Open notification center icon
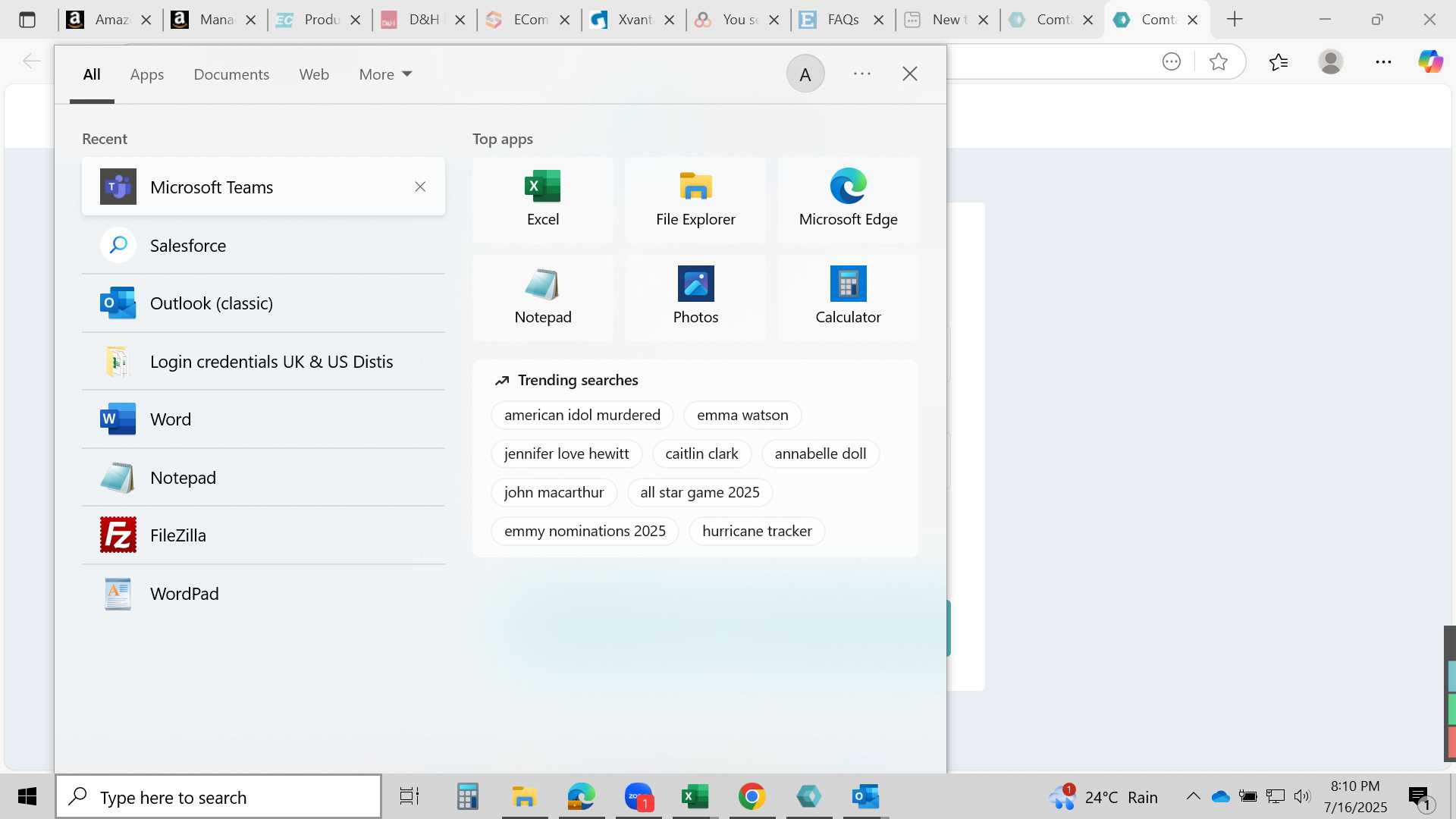This screenshot has width=1456, height=819. pos(1421,798)
